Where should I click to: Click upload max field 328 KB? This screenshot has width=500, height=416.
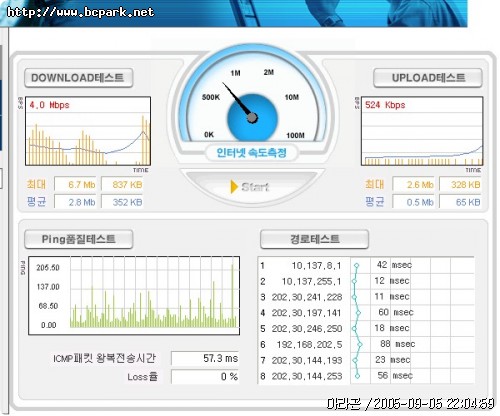(460, 184)
